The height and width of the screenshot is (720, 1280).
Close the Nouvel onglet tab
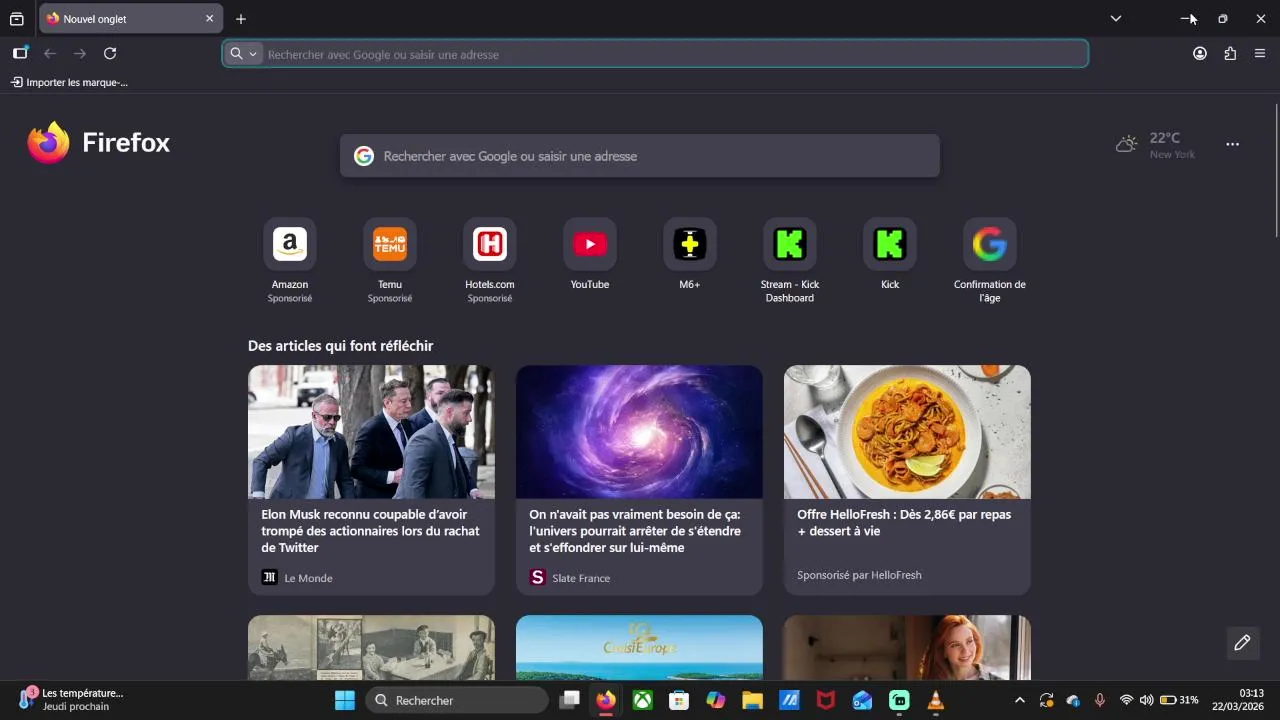(209, 19)
